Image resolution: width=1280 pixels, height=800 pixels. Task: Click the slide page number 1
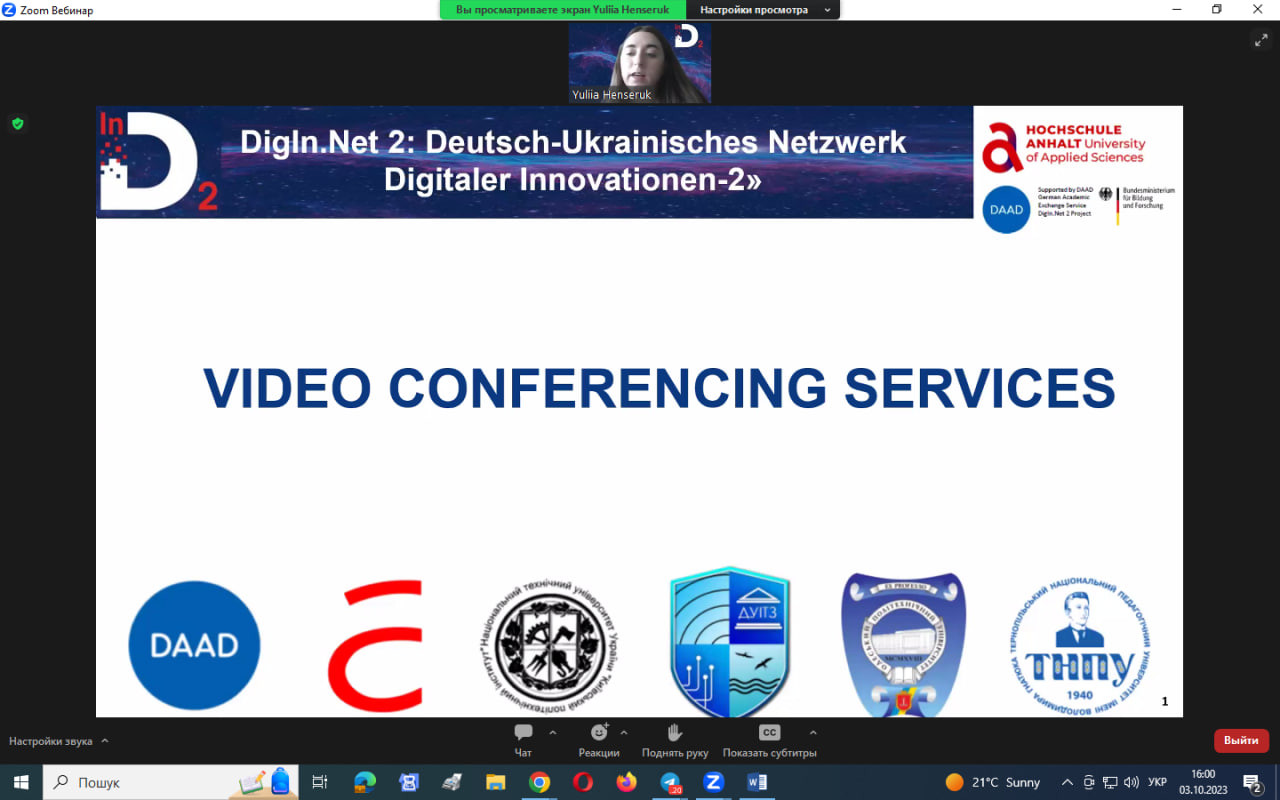(1164, 701)
